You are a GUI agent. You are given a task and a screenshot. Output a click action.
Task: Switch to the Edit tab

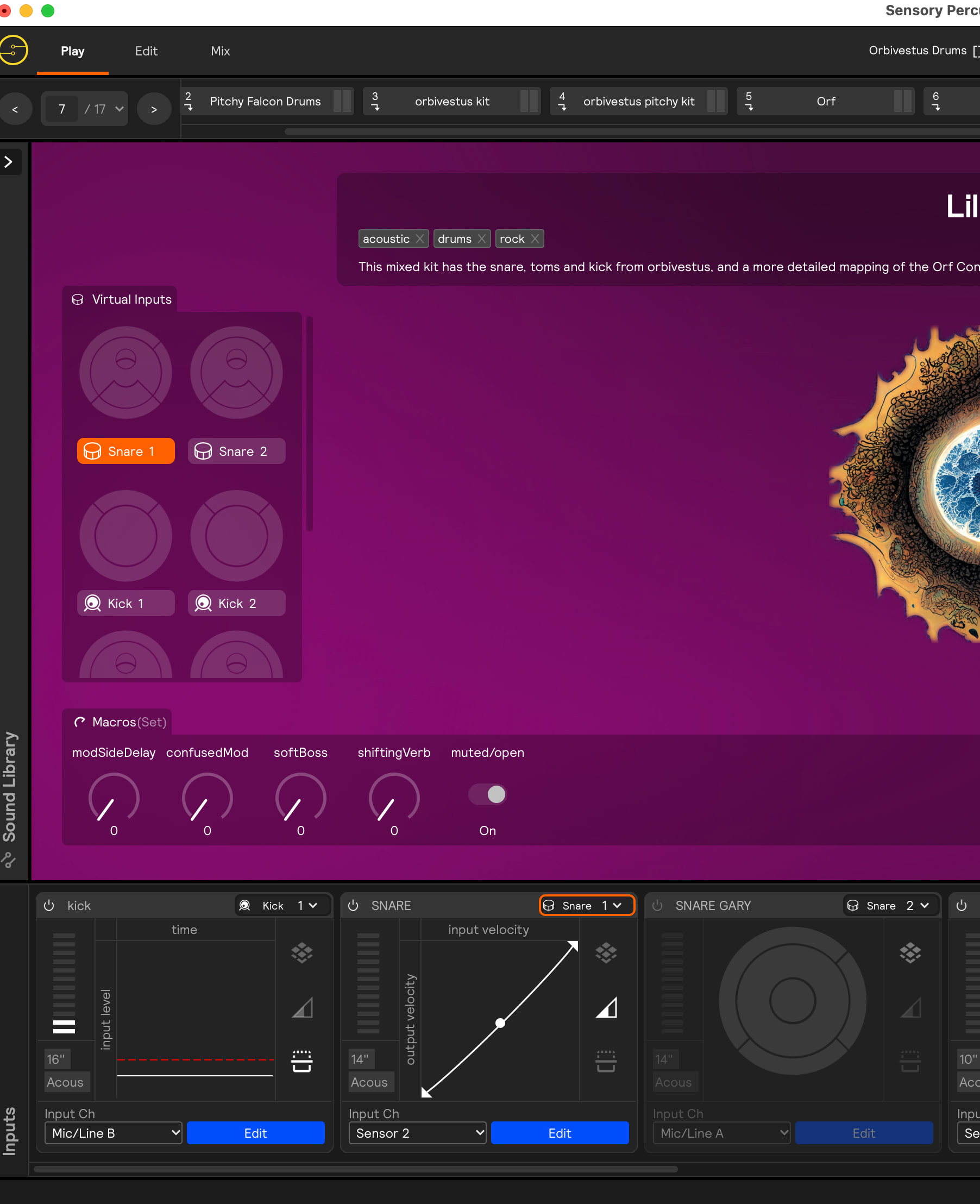[x=146, y=51]
